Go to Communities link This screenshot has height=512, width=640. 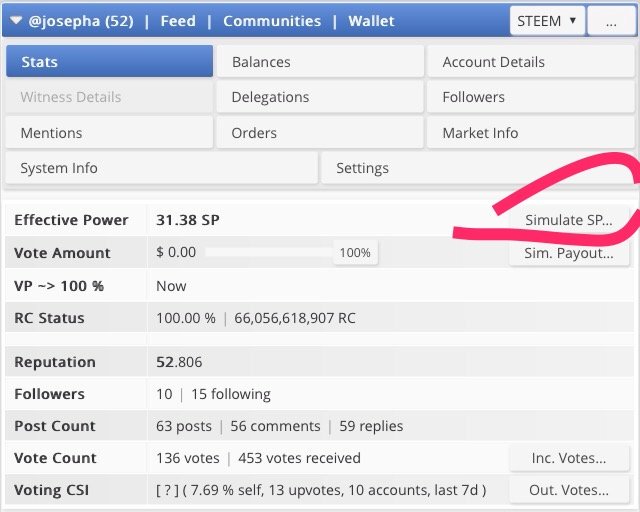[272, 21]
